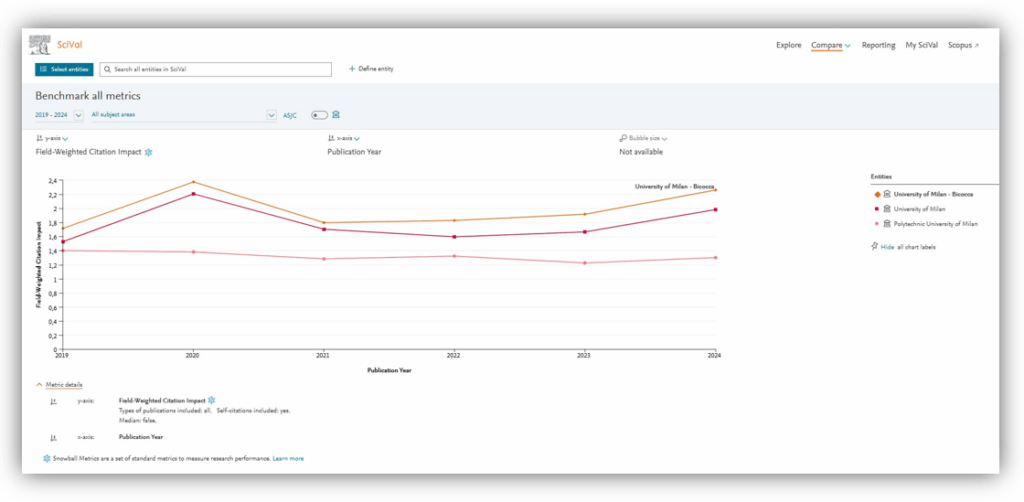Open the Scopus link

click(x=960, y=45)
